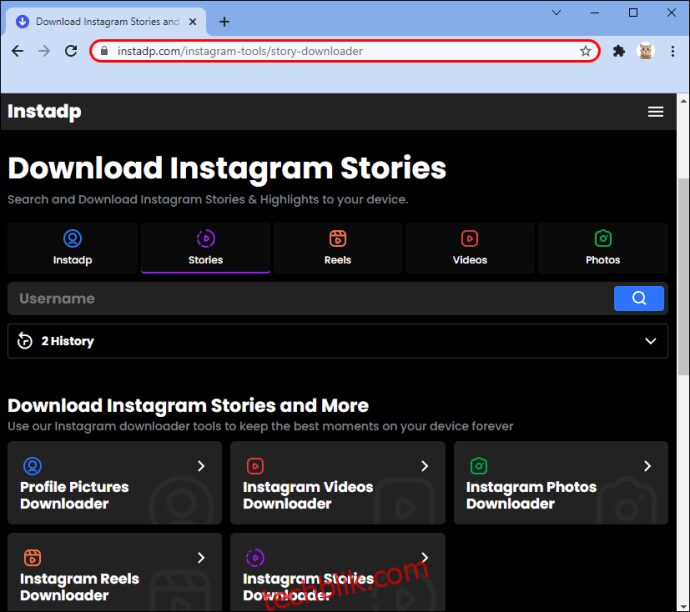Click the padlock site info icon
The image size is (690, 612).
pos(104,51)
